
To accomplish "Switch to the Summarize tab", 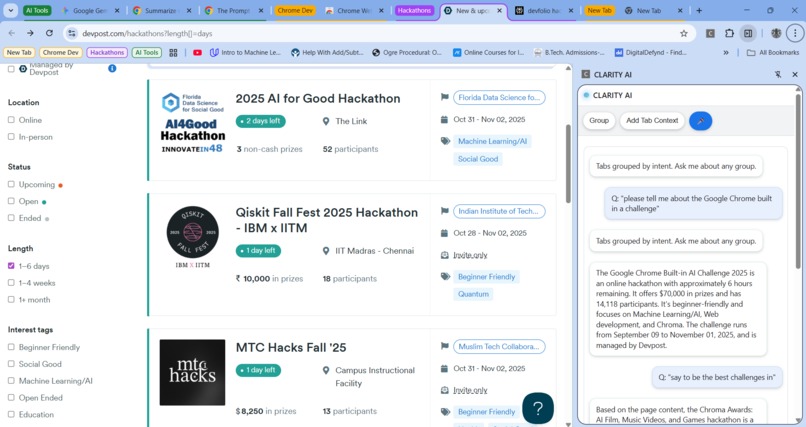I will coord(160,10).
